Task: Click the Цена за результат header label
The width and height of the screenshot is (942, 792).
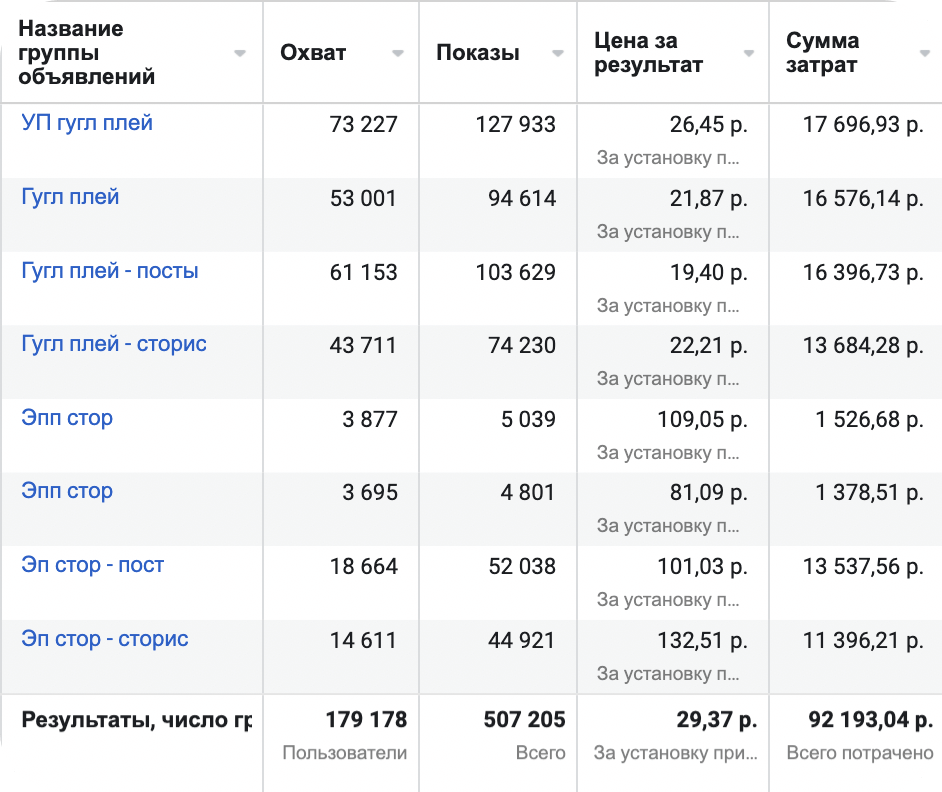Action: pyautogui.click(x=648, y=54)
